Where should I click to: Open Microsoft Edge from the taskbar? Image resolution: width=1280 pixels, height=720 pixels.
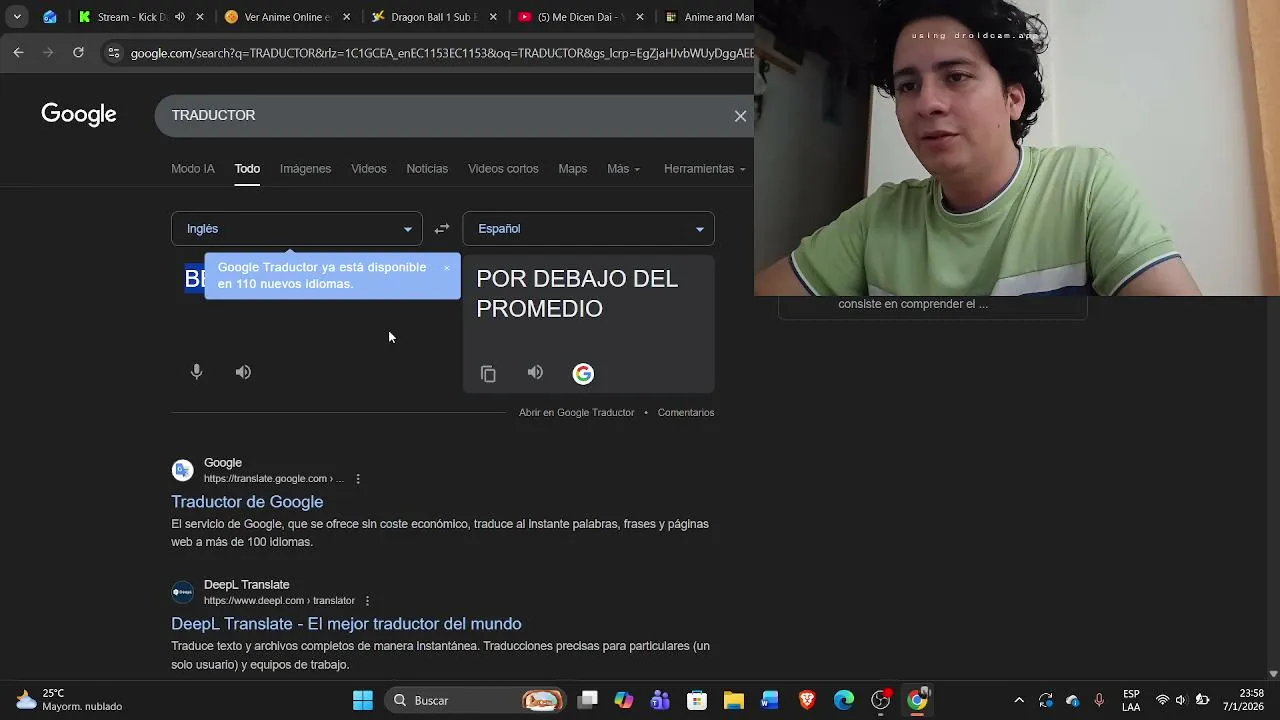tap(844, 700)
